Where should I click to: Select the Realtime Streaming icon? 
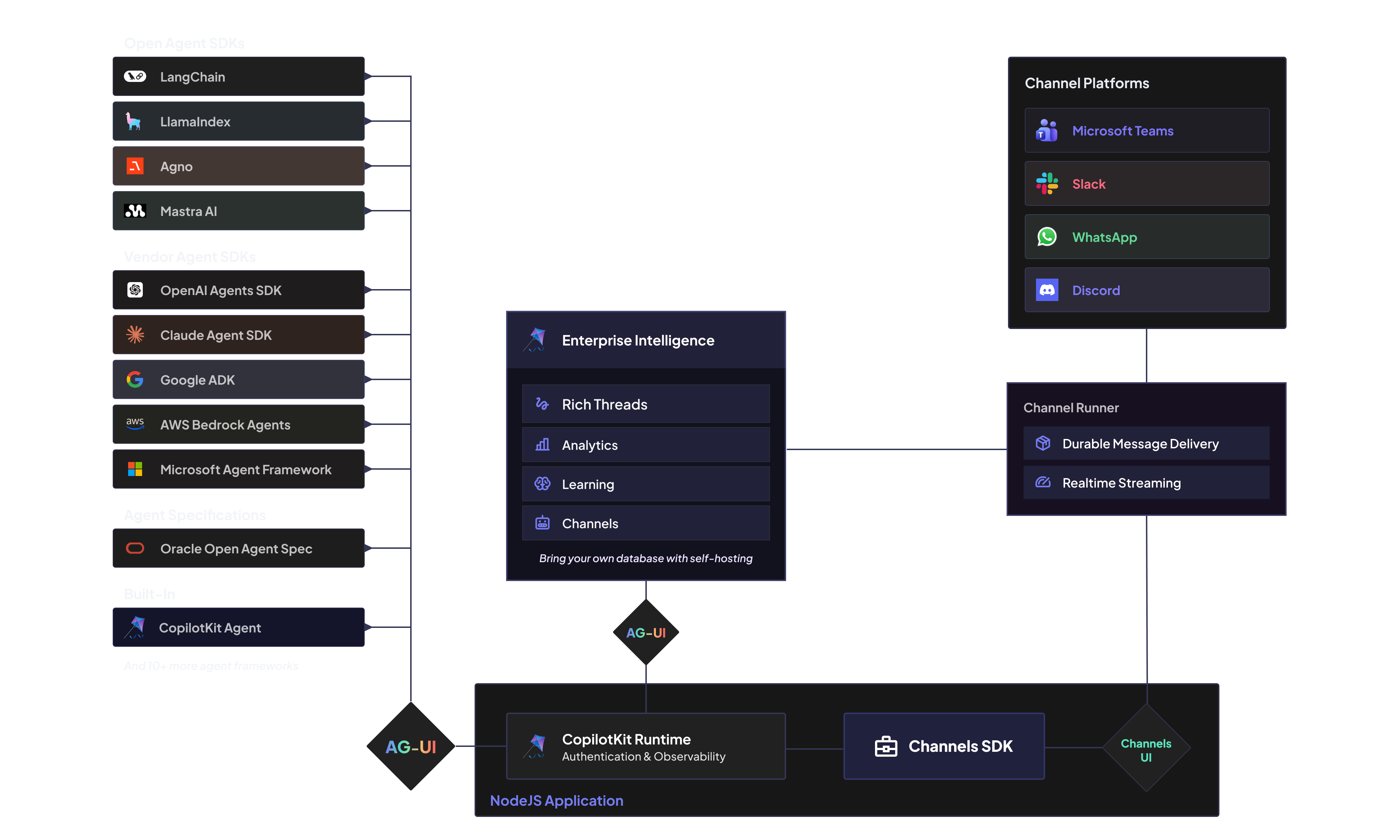pyautogui.click(x=1043, y=482)
